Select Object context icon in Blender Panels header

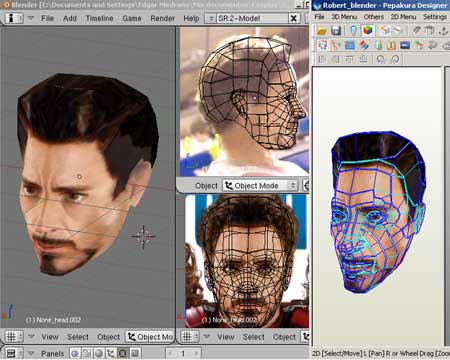[110, 353]
